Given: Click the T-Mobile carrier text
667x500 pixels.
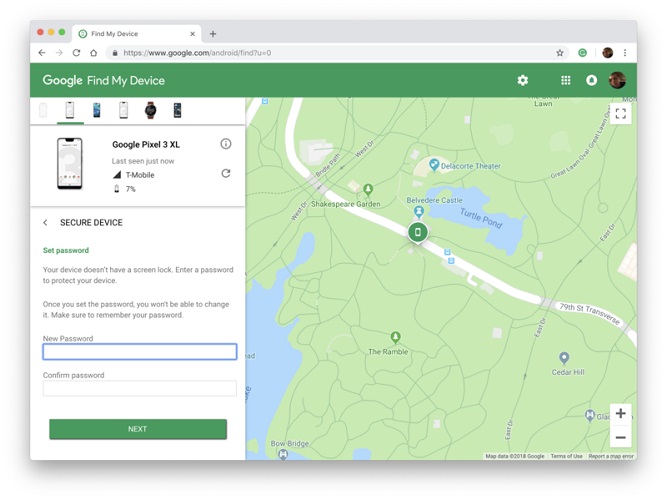Looking at the screenshot, I should [x=140, y=175].
